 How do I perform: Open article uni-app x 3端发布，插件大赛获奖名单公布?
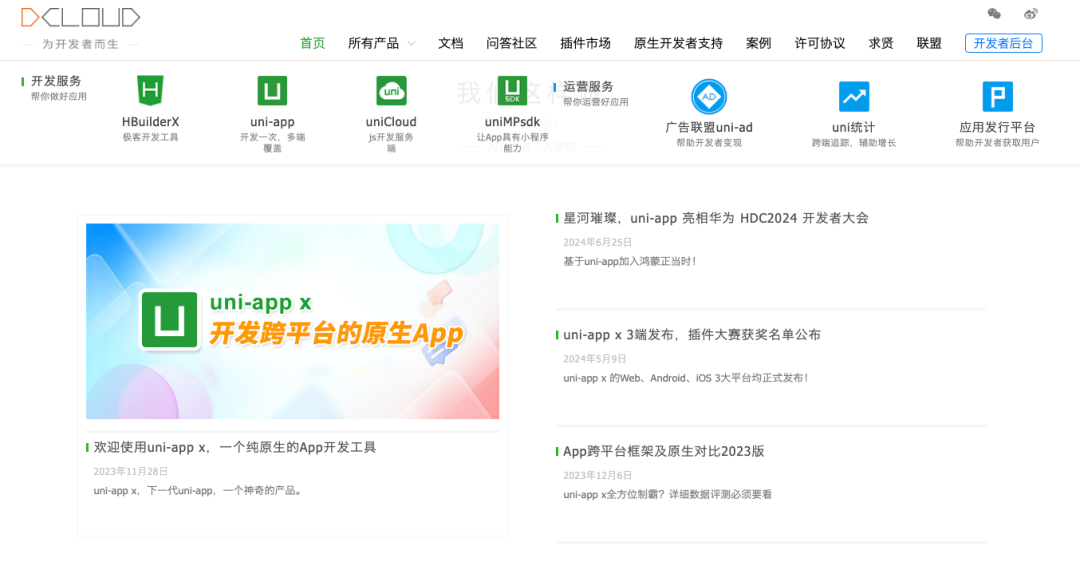tap(692, 335)
